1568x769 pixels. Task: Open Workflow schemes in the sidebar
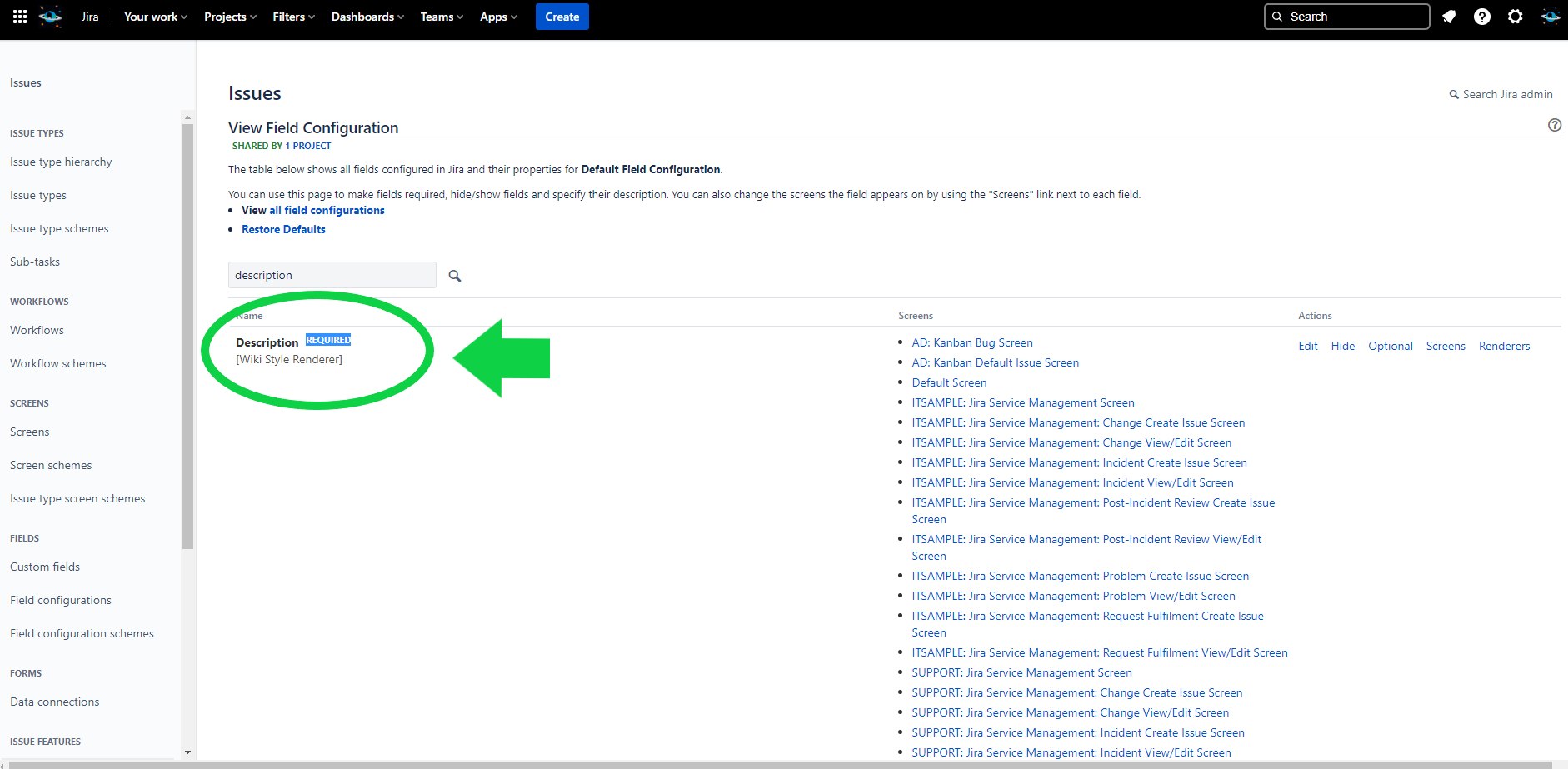pyautogui.click(x=58, y=363)
